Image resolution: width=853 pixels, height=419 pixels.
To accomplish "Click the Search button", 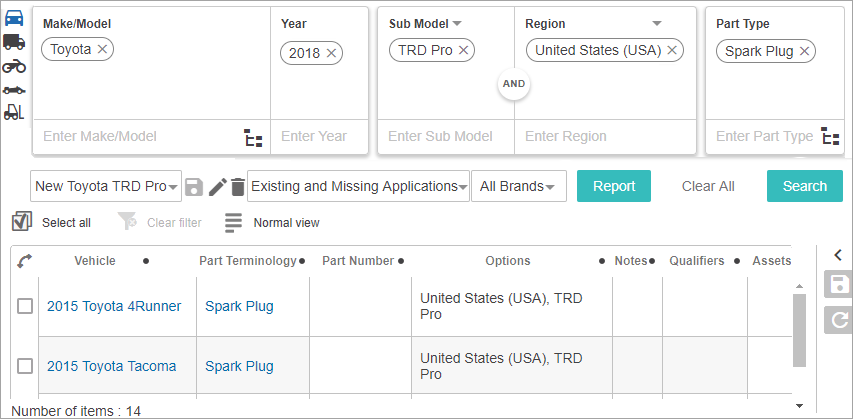I will (x=805, y=186).
